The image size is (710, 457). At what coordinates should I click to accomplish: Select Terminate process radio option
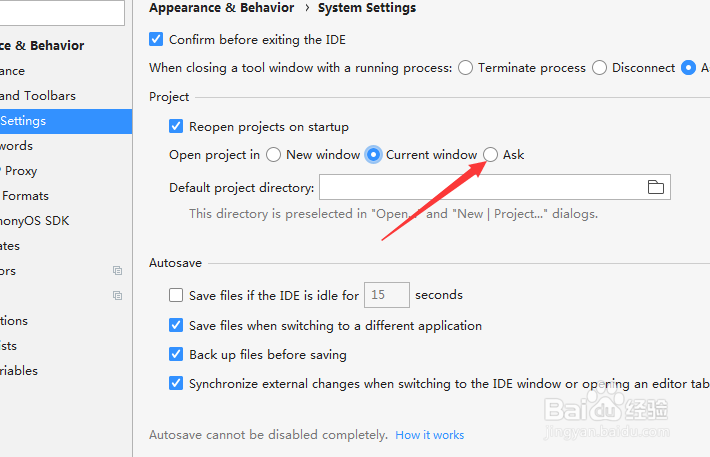tap(466, 68)
